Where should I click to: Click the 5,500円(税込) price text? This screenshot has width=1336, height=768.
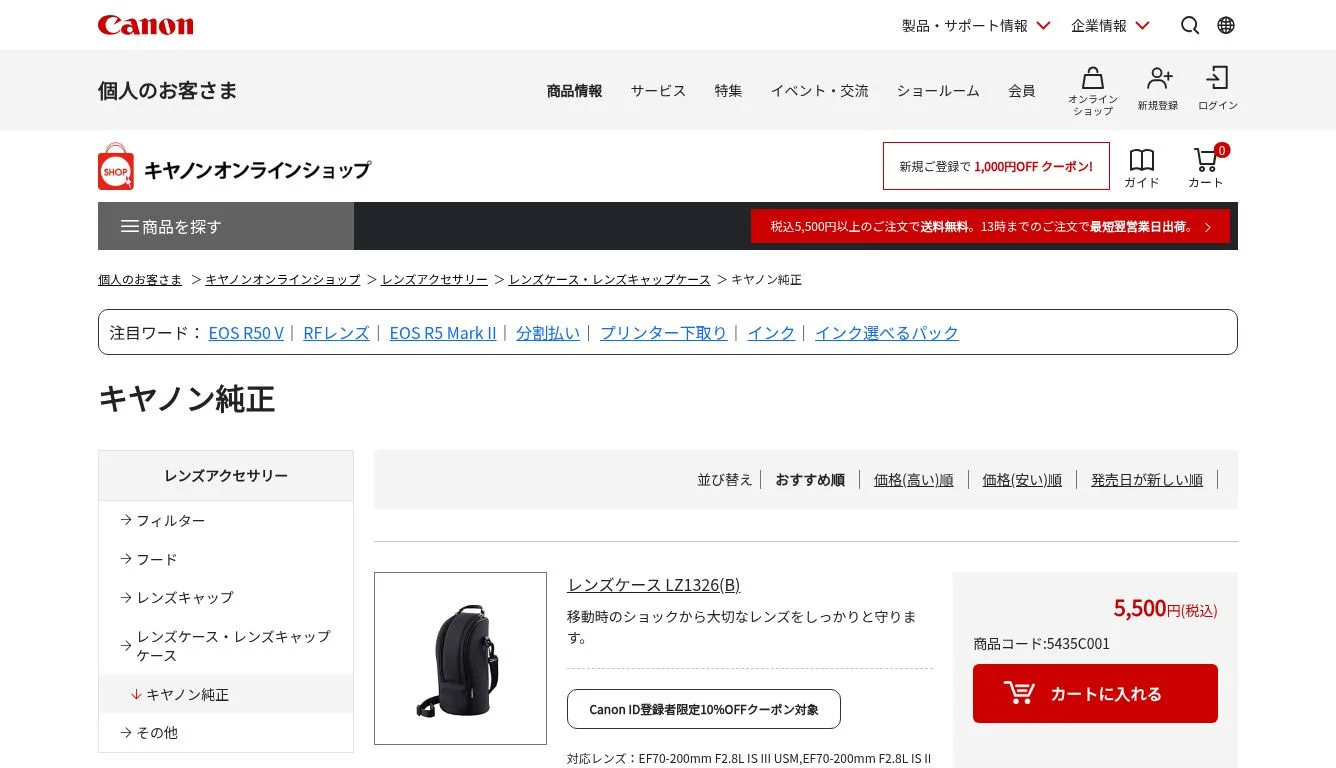pyautogui.click(x=1165, y=608)
